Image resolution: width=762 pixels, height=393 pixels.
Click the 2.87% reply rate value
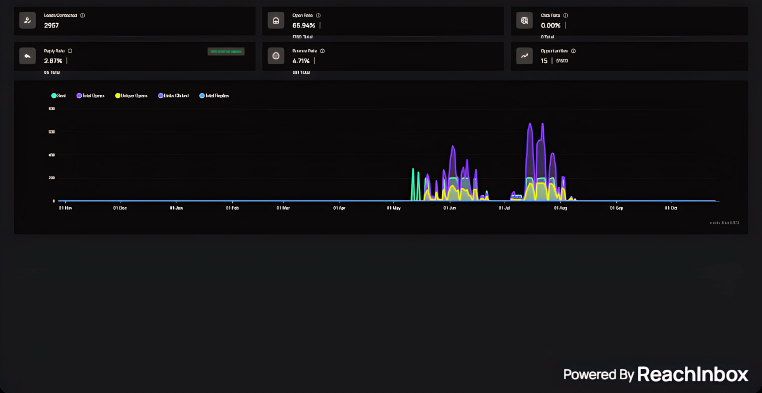pyautogui.click(x=53, y=61)
